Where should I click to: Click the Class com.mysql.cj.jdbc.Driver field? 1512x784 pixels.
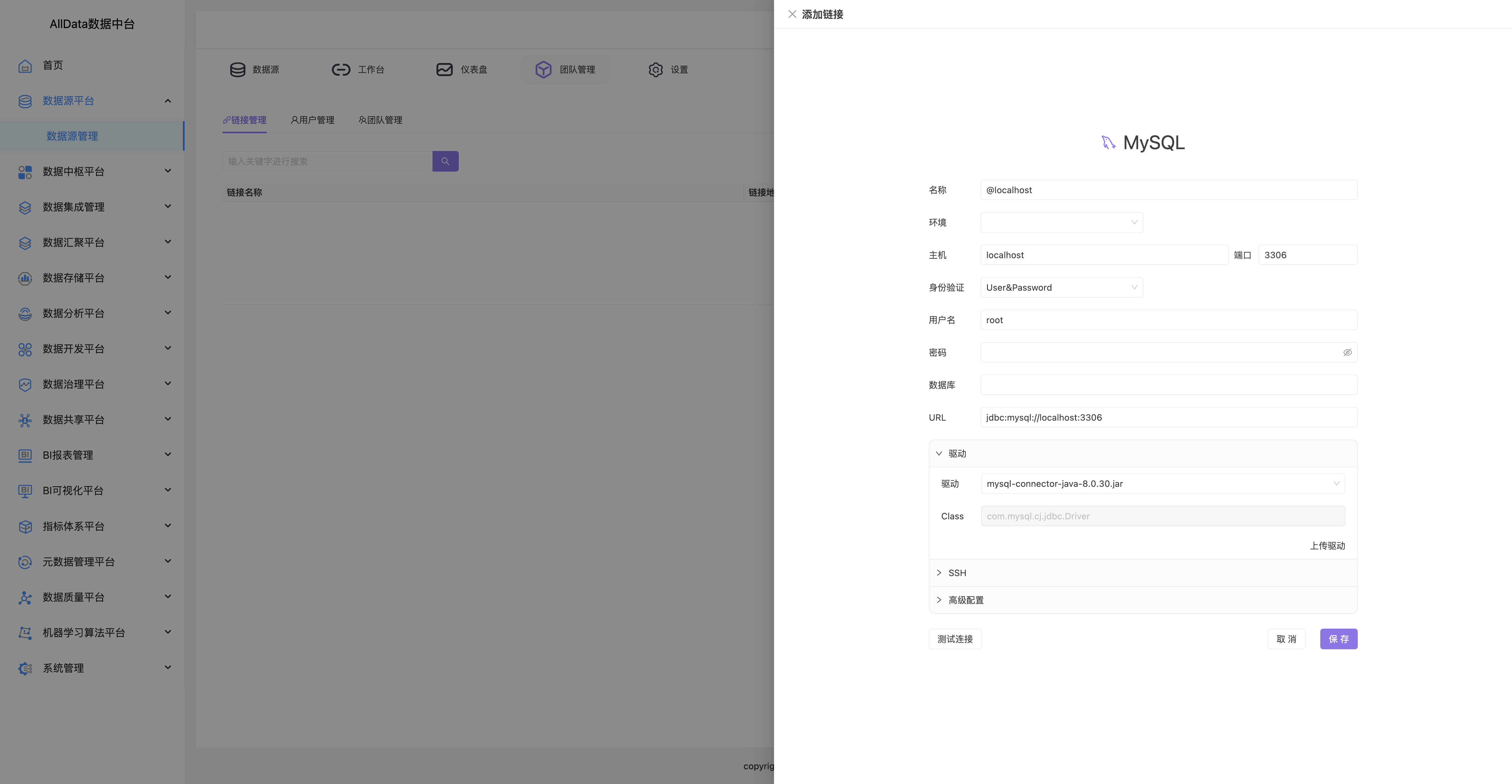[x=1162, y=516]
